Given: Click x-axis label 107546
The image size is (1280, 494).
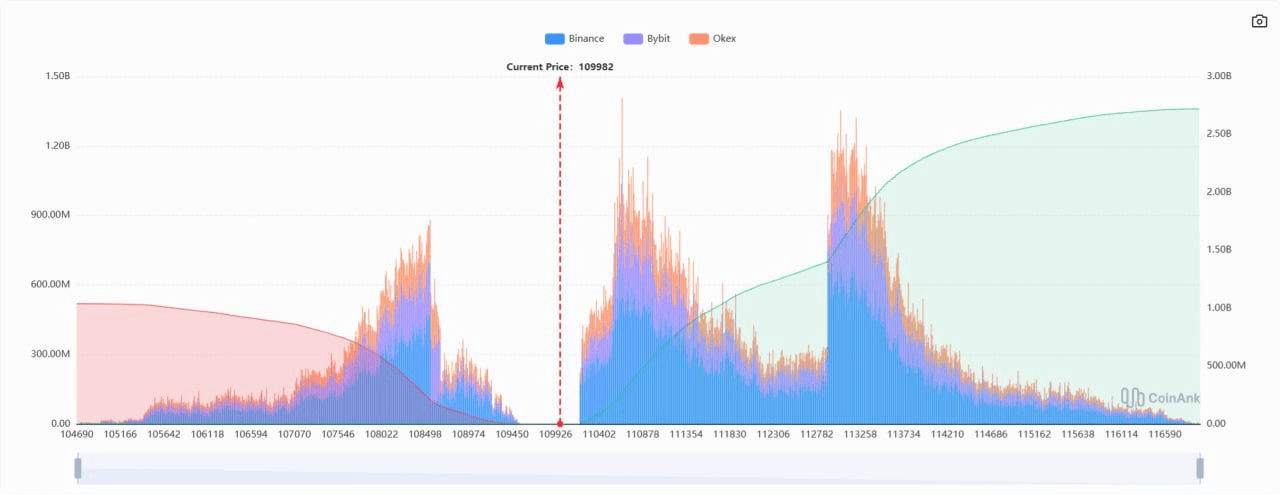Looking at the screenshot, I should [338, 435].
